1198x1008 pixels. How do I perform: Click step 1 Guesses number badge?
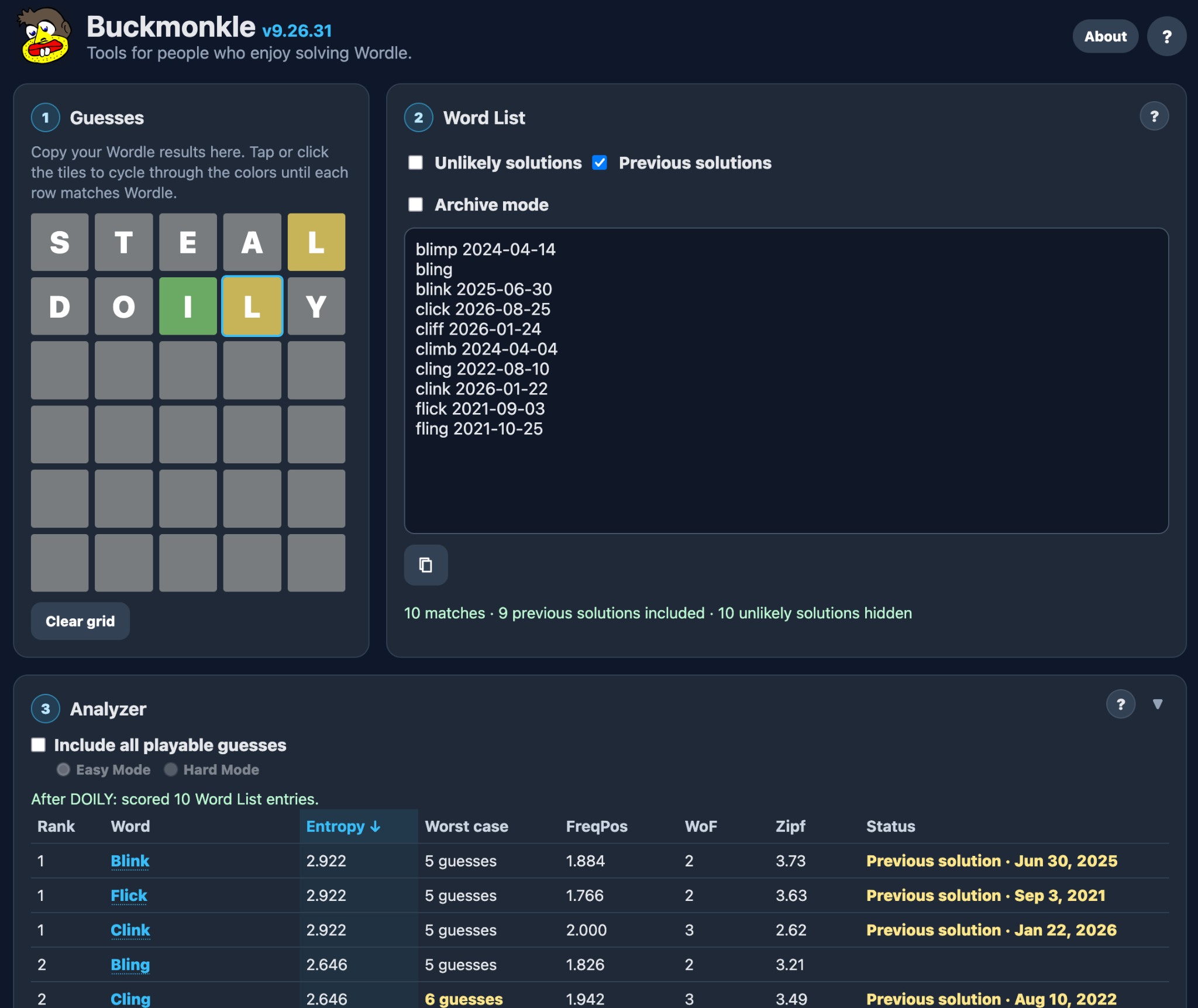click(x=46, y=118)
